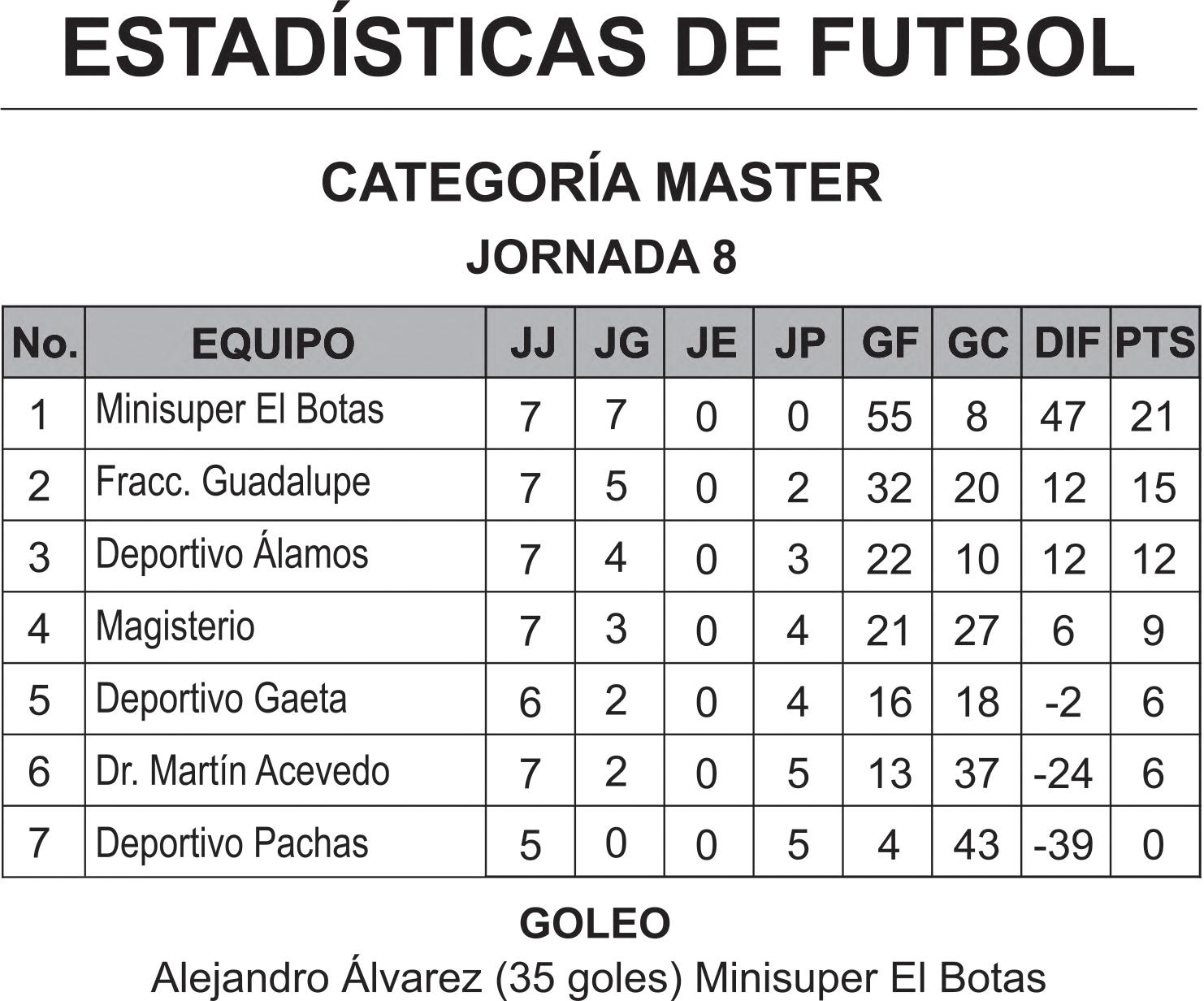Select the 21 points cell

(x=1153, y=417)
